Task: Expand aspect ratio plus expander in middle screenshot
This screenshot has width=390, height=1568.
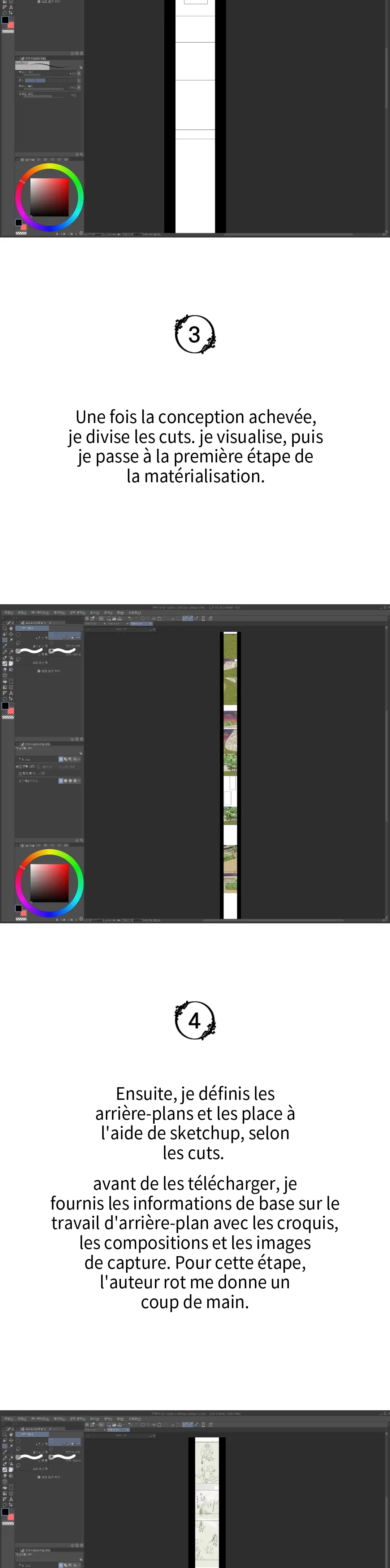Action: click(17, 766)
